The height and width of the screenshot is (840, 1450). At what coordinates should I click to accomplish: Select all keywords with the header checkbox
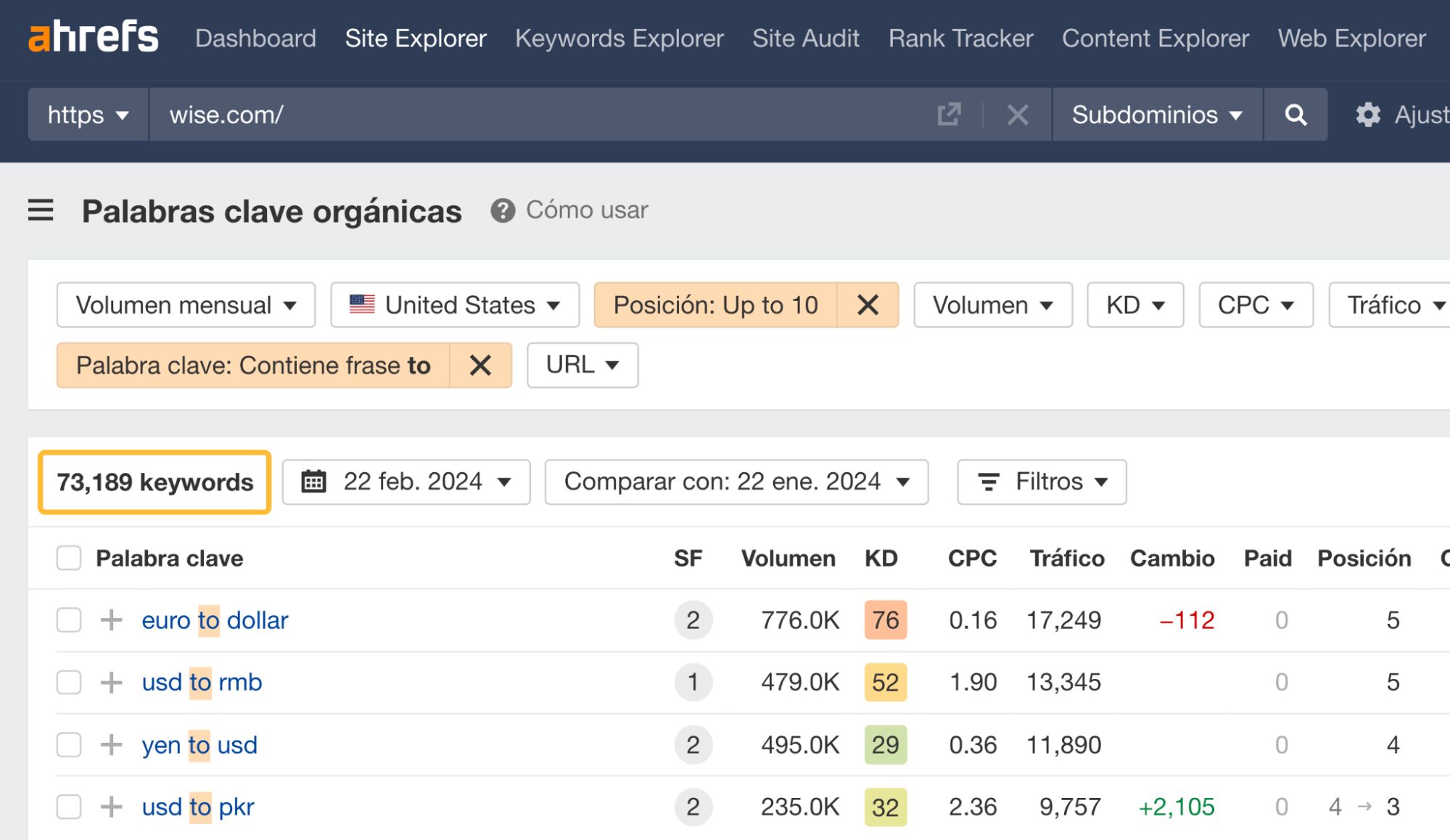tap(69, 558)
